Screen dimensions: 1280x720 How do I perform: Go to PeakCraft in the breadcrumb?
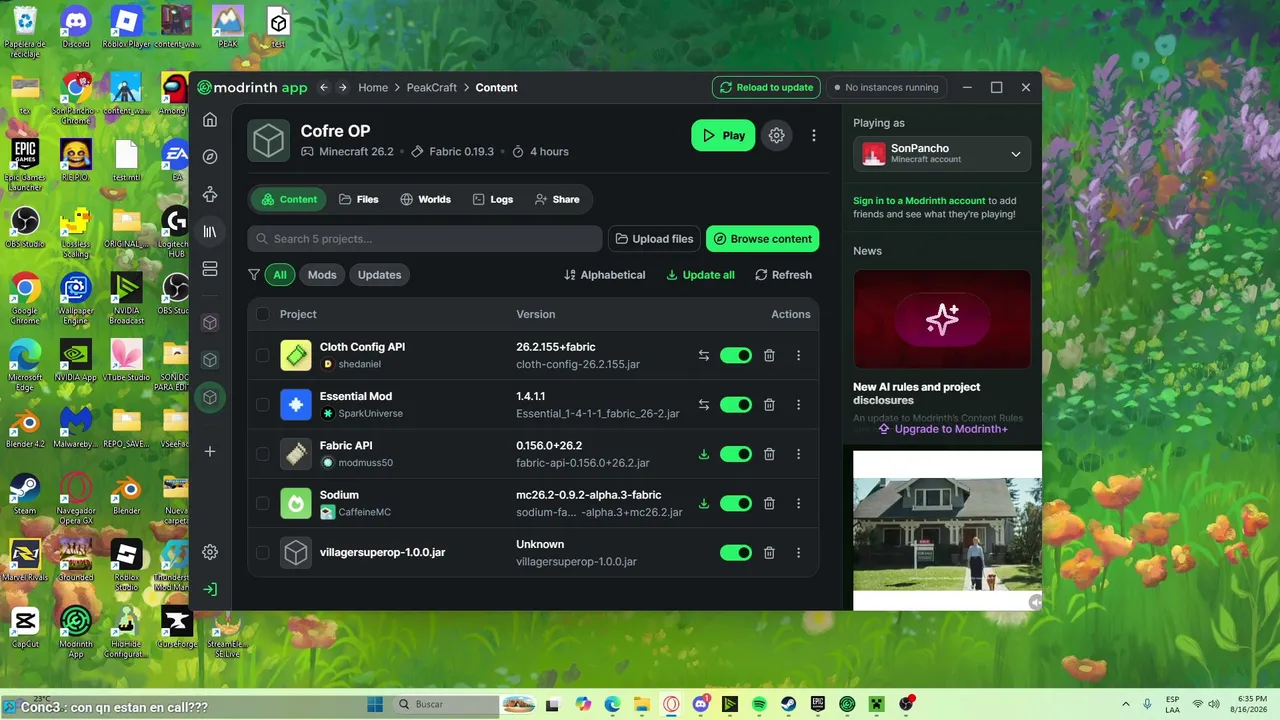[432, 87]
